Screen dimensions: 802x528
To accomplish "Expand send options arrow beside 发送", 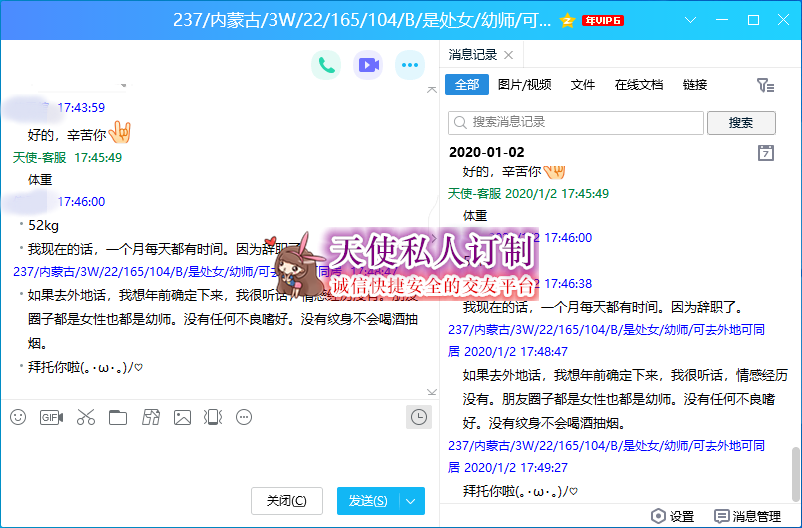I will (x=412, y=501).
